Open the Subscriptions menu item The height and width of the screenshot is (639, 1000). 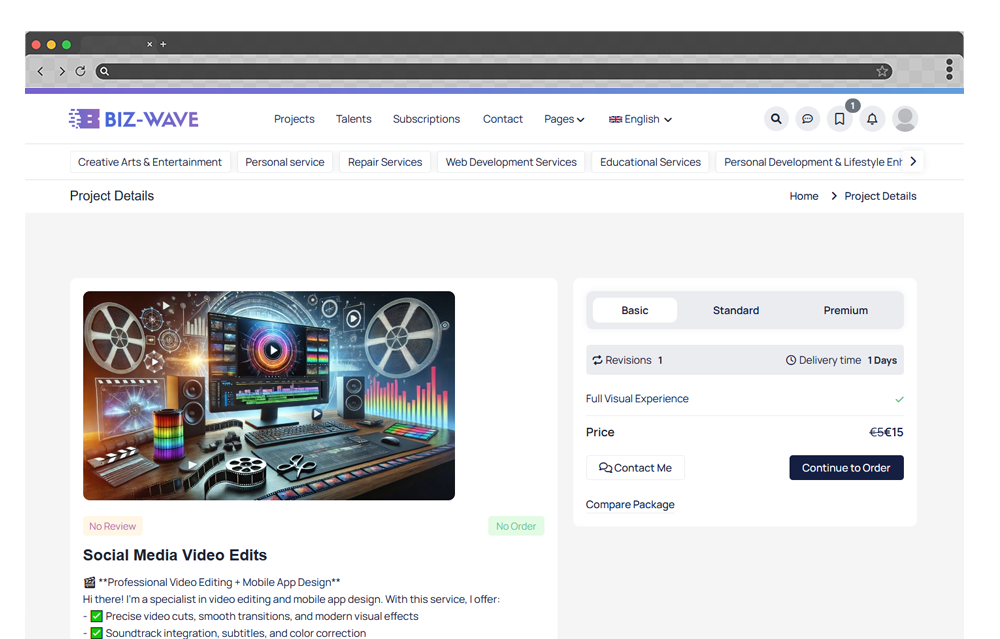pos(426,119)
